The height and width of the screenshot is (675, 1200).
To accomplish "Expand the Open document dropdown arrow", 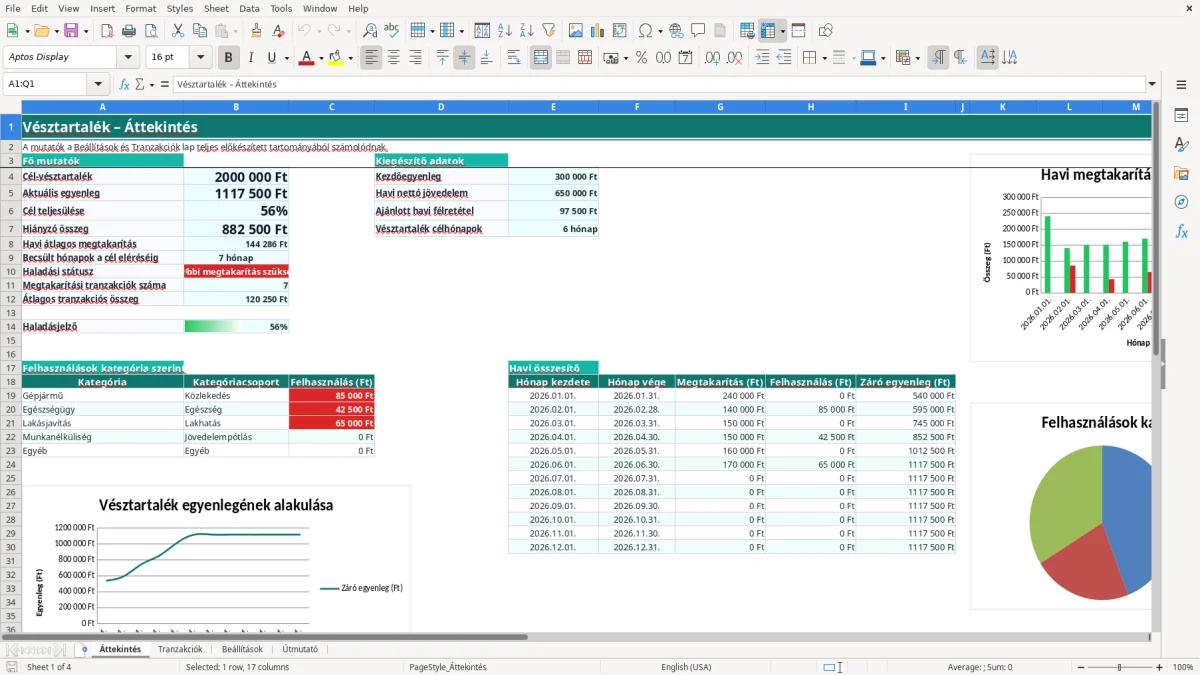I will 55,31.
